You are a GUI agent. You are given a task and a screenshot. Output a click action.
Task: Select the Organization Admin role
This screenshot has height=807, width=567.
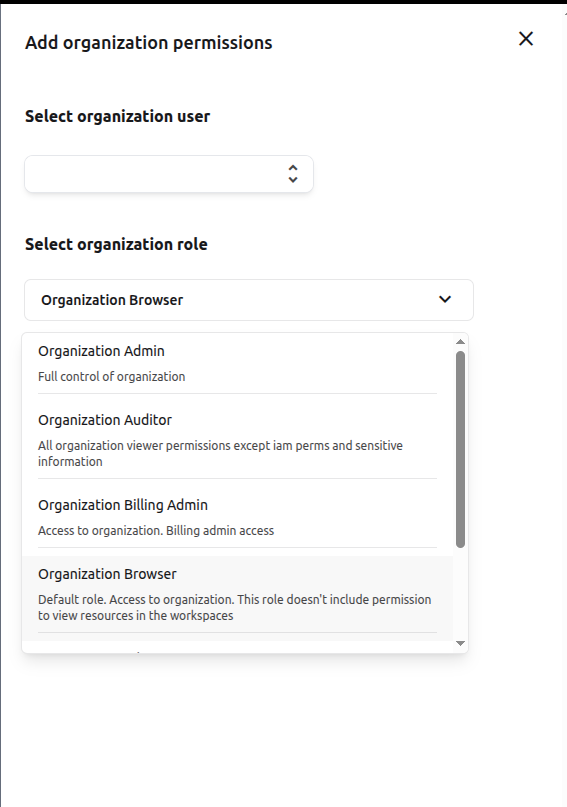[x=237, y=363]
